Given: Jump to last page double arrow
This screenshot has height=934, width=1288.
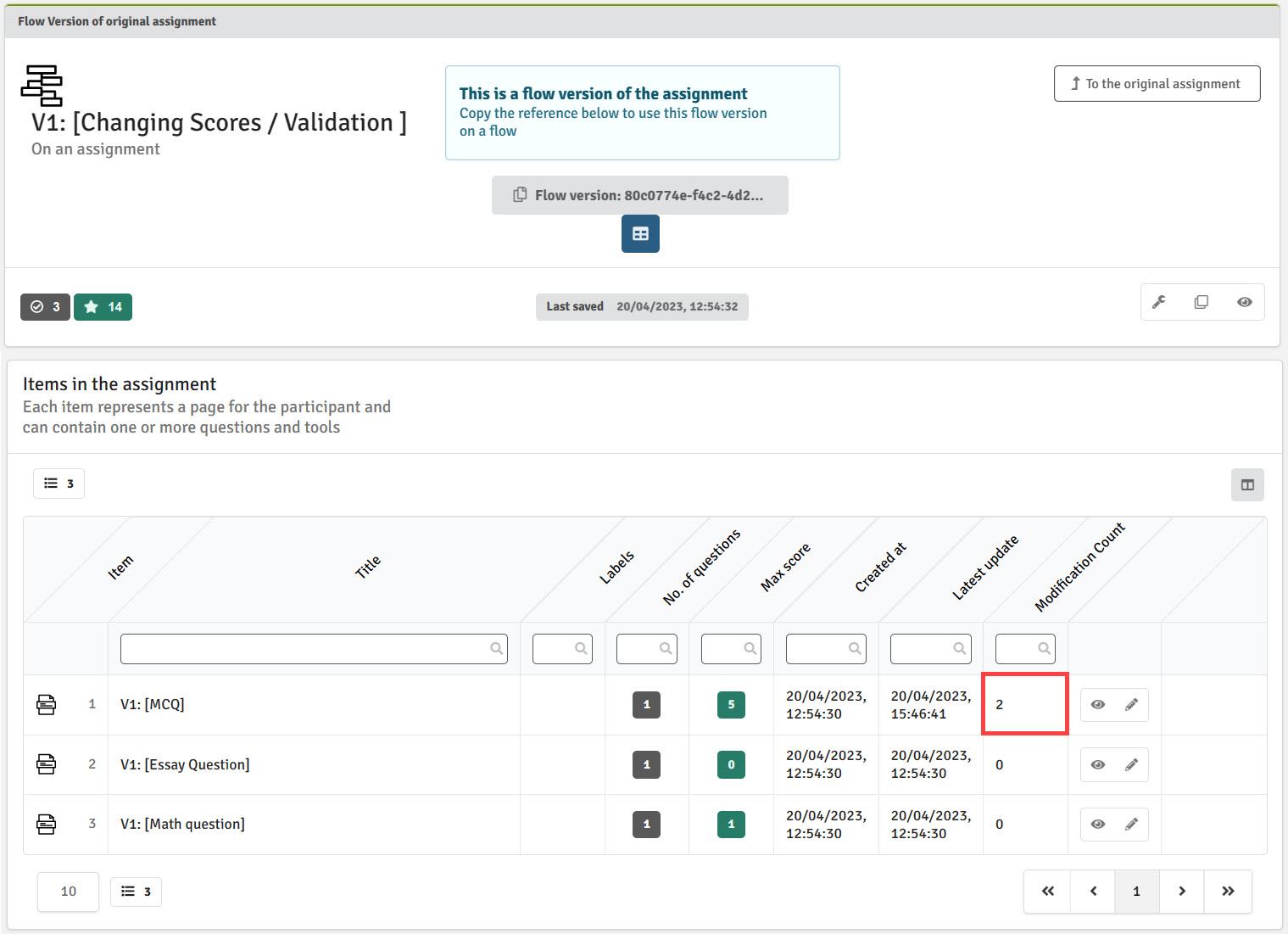Looking at the screenshot, I should click(1227, 892).
